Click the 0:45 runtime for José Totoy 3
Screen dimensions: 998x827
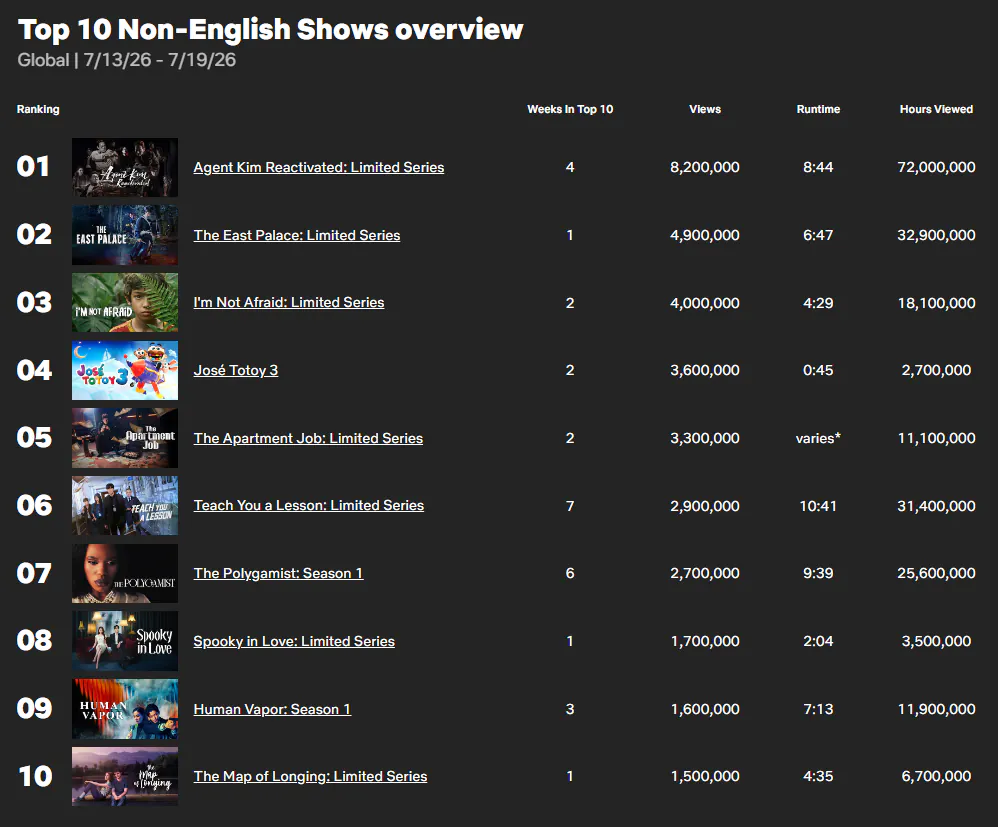tap(819, 371)
